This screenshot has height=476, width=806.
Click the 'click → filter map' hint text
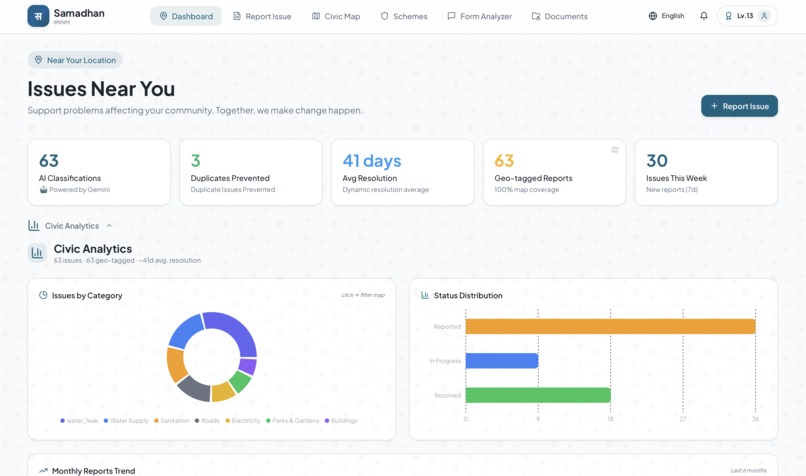pyautogui.click(x=363, y=295)
